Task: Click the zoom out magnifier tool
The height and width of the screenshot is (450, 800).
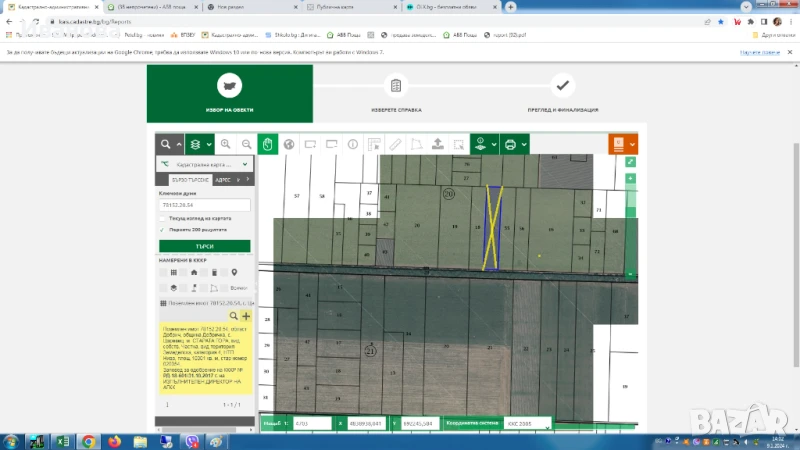Action: point(246,144)
